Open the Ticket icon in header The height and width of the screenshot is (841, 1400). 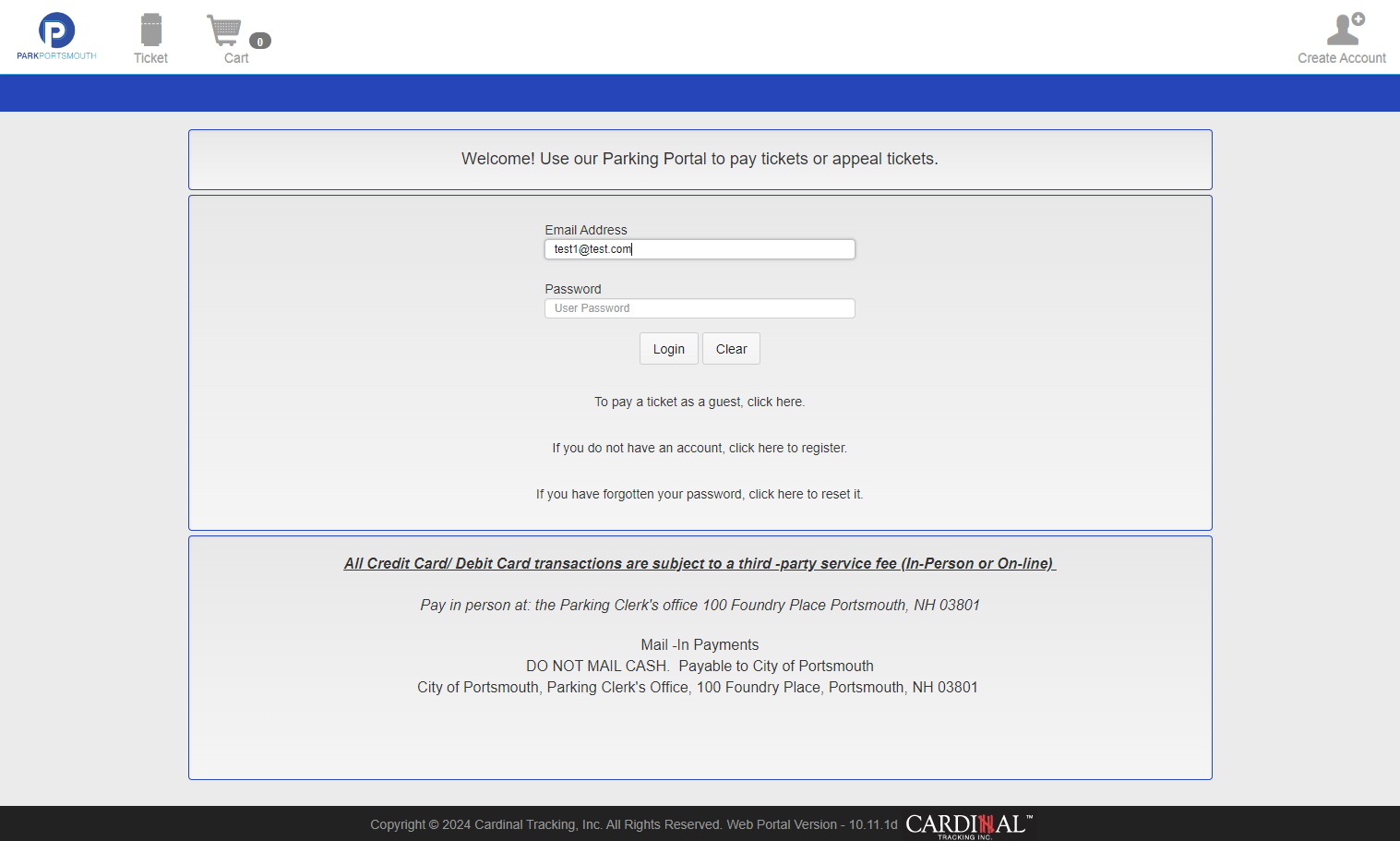click(x=151, y=30)
